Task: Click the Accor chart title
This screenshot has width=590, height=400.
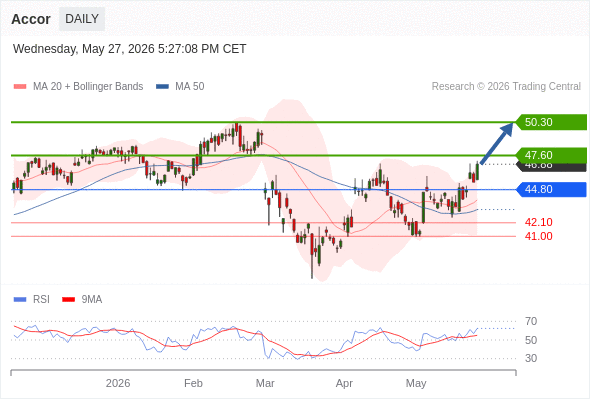Action: [x=31, y=19]
